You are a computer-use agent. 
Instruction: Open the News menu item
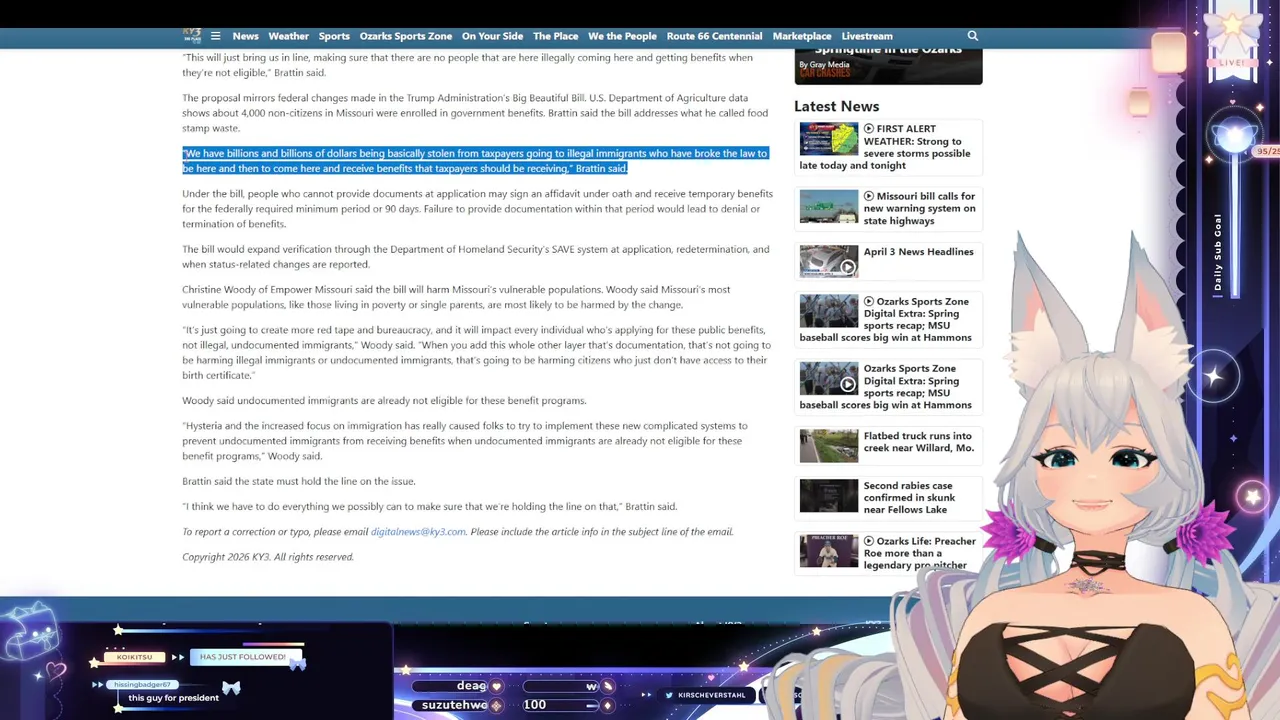(245, 36)
